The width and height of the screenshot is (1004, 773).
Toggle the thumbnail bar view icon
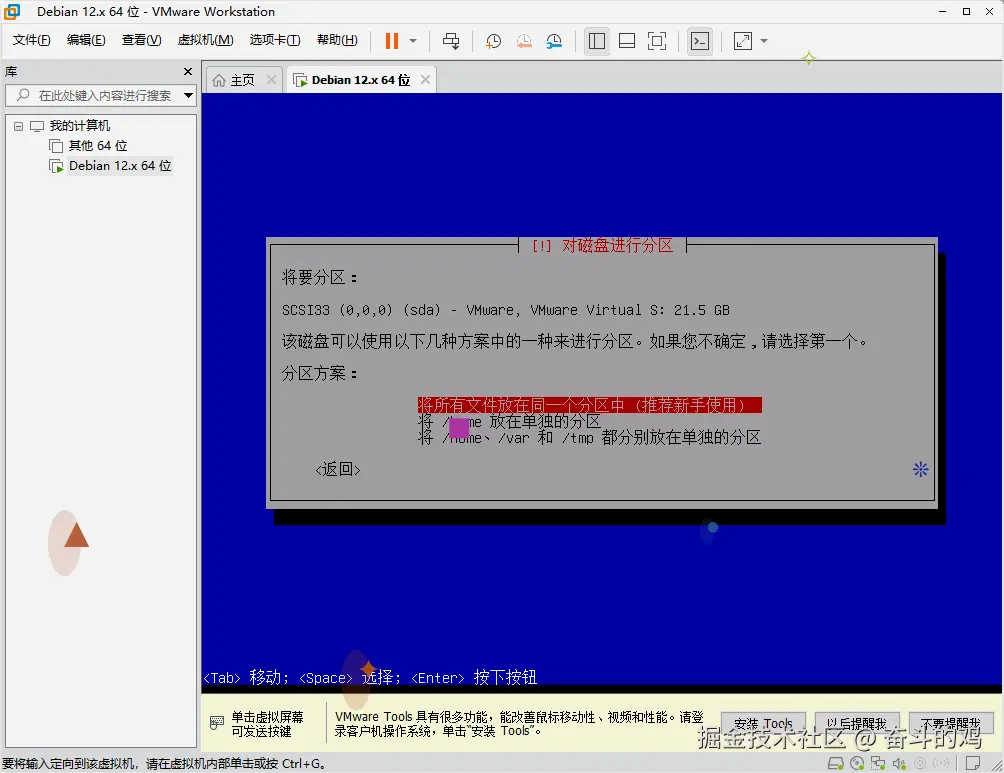[x=627, y=41]
